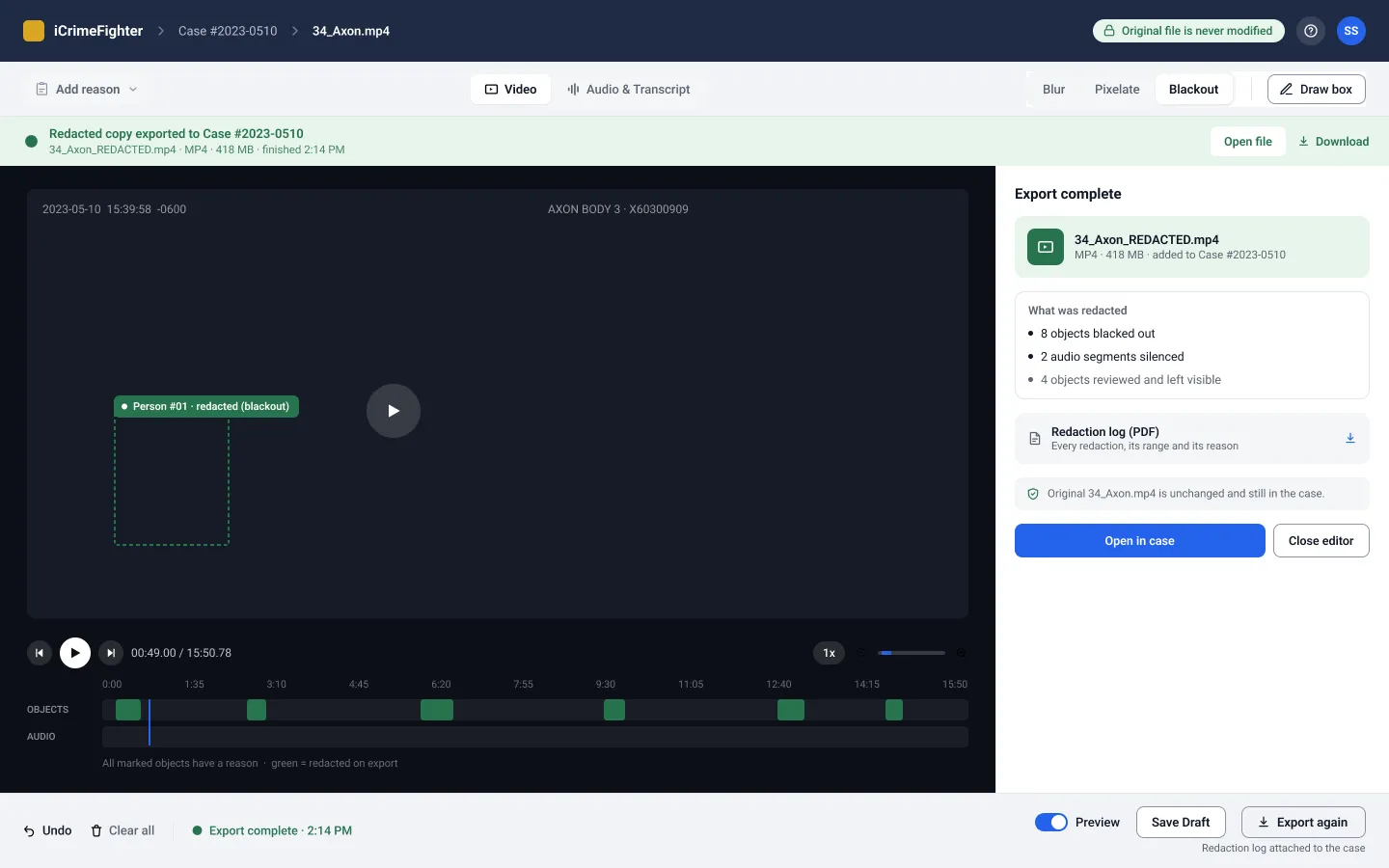The image size is (1389, 868).
Task: Start playback with the large play button over the video
Action: 394,411
